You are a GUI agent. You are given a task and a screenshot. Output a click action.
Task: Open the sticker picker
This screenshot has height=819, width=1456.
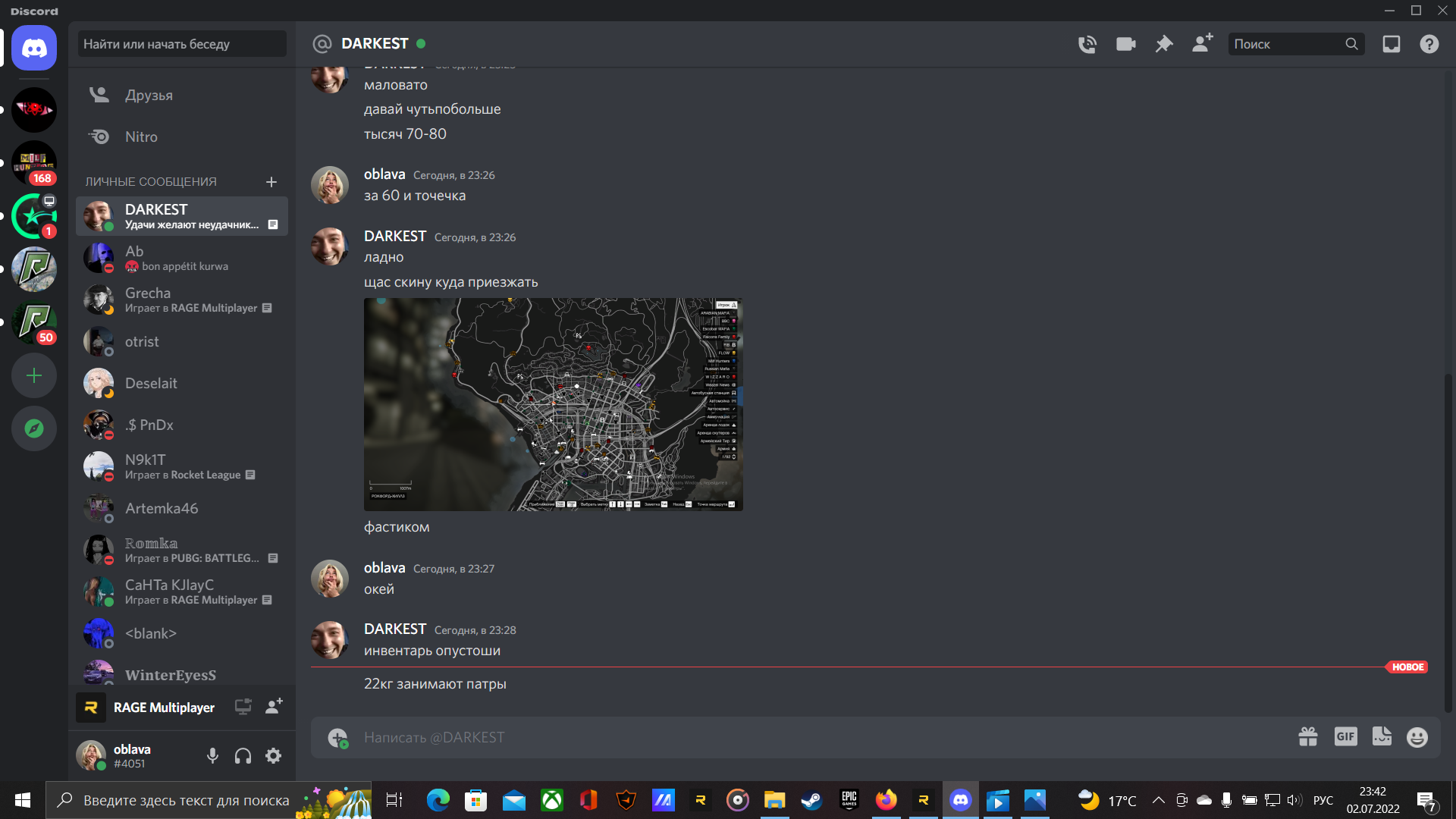1382,736
